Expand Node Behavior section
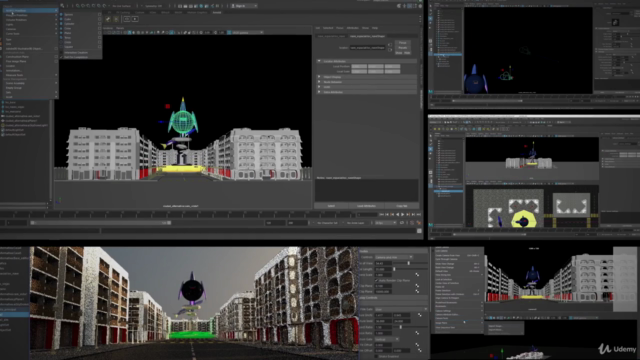Viewport: 640px width, 360px height. [367, 82]
